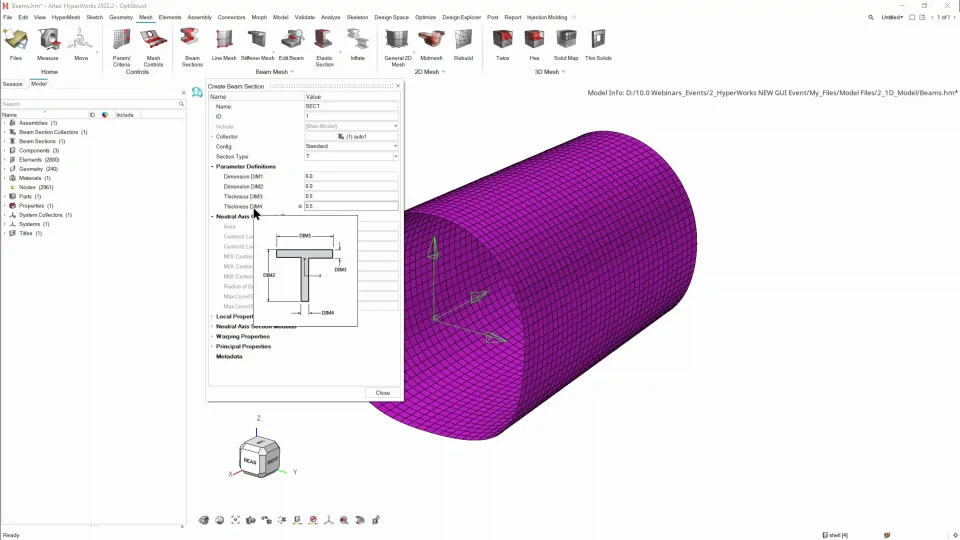Select the Nodes (2961) tree item

tap(36, 187)
